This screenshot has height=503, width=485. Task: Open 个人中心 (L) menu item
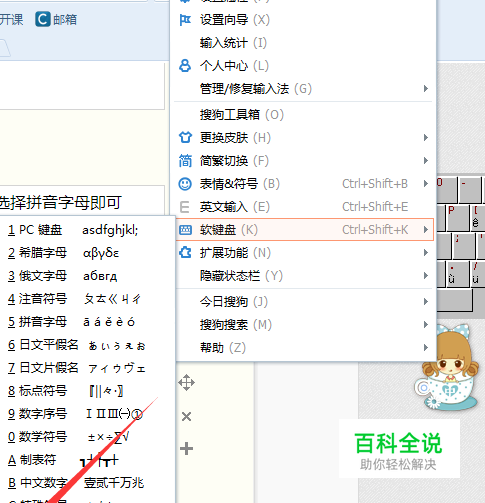click(303, 66)
